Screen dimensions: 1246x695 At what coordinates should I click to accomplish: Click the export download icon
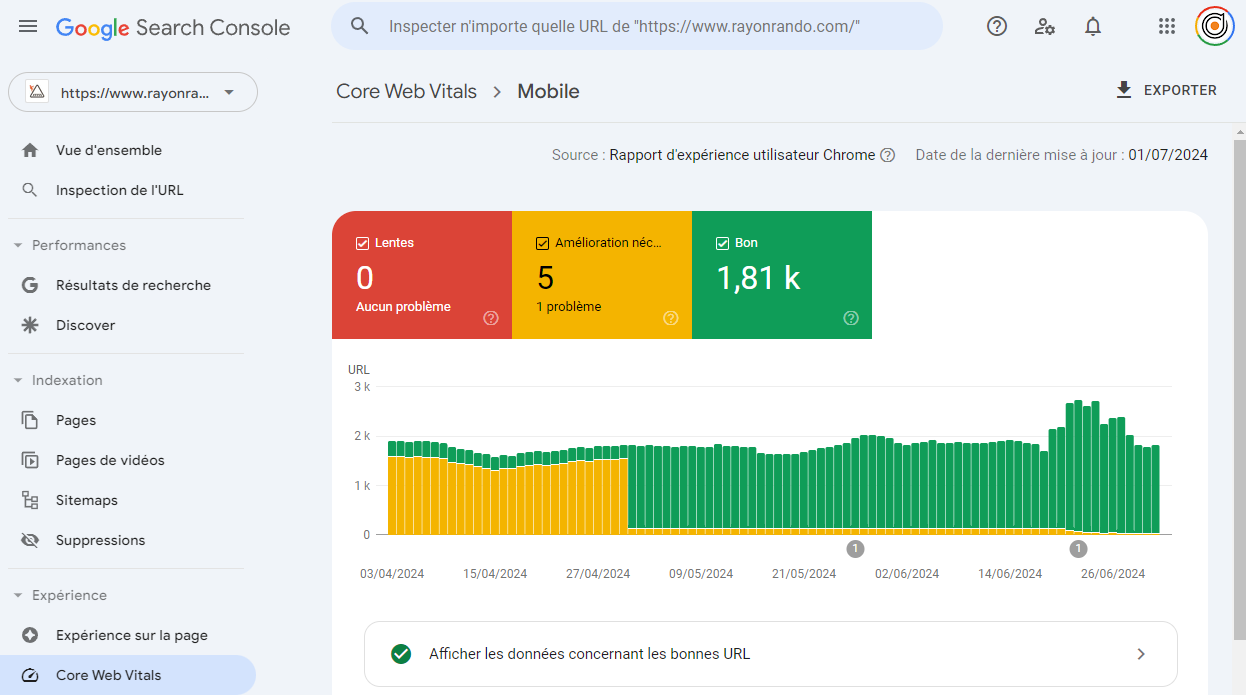(x=1124, y=90)
